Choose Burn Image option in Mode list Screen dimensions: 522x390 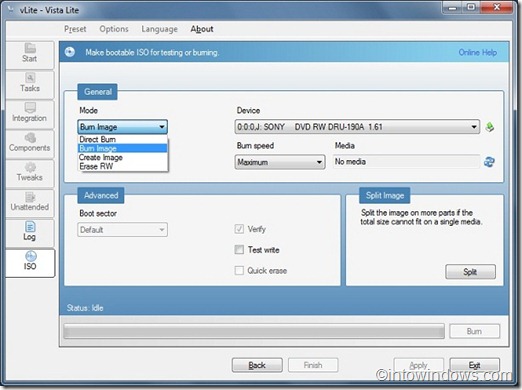(123, 148)
